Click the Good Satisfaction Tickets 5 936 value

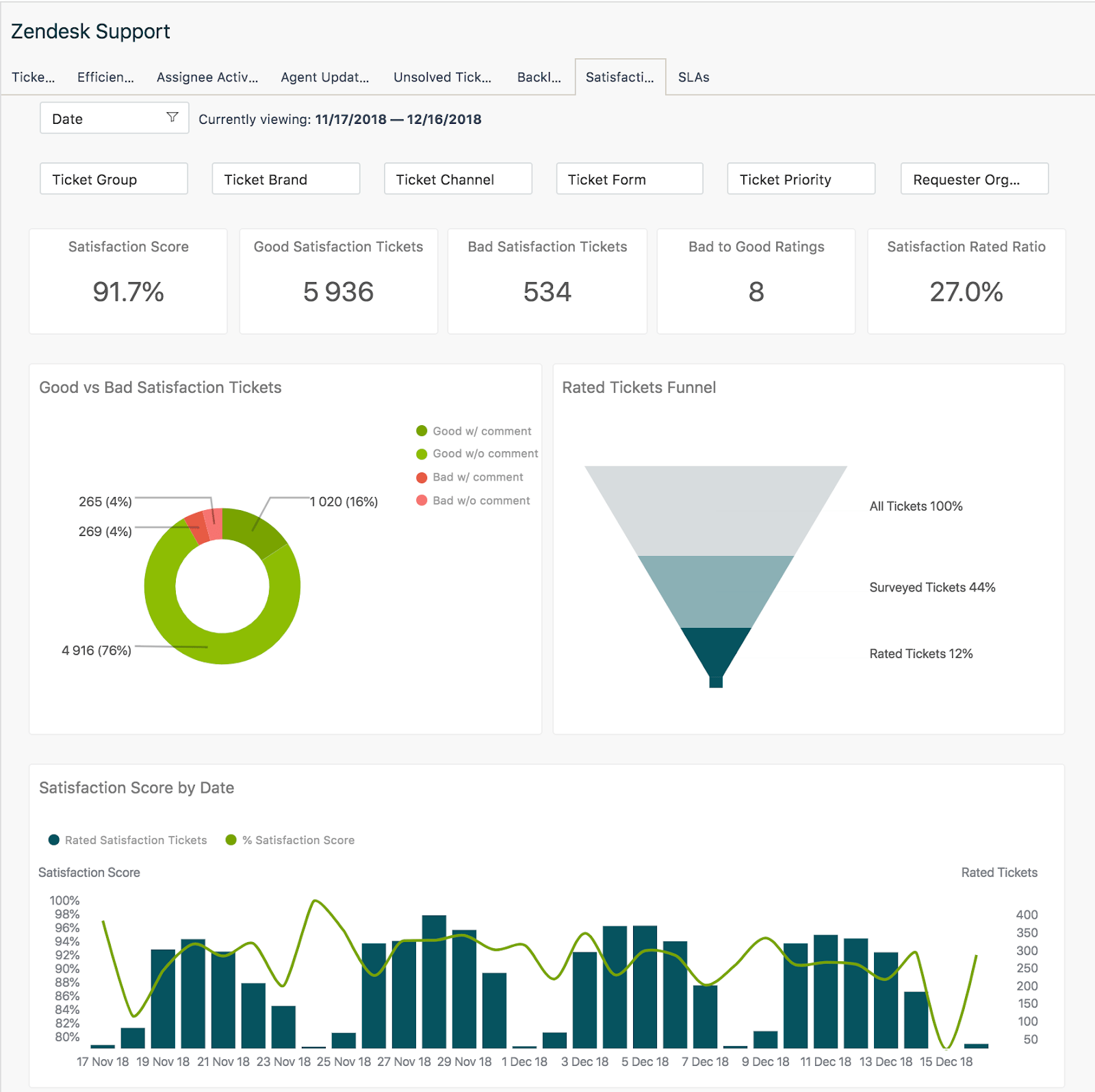pyautogui.click(x=338, y=292)
